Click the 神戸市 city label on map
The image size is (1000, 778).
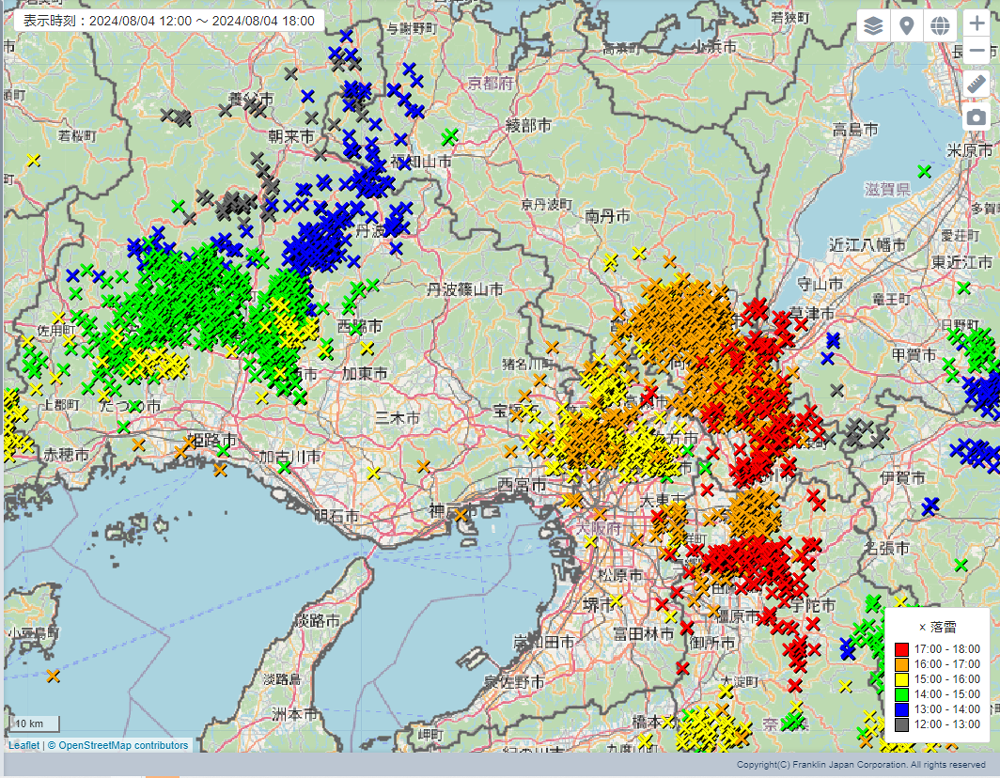444,509
